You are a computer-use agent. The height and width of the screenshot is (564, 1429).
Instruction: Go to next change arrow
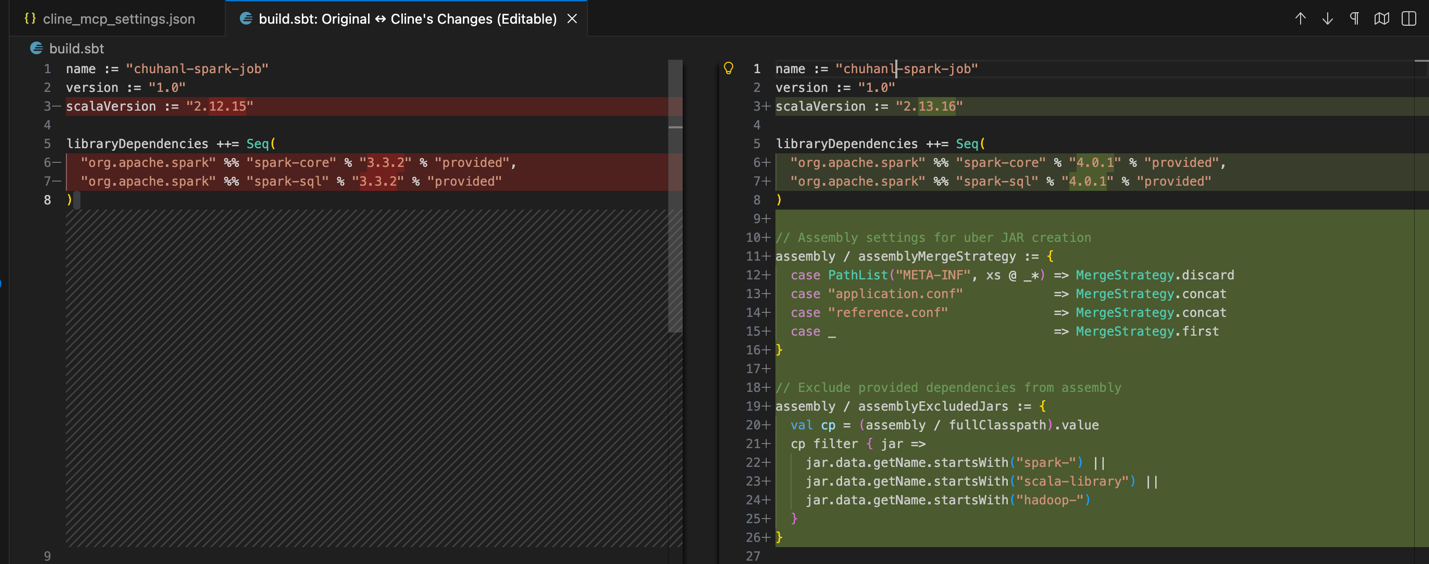tap(1327, 18)
